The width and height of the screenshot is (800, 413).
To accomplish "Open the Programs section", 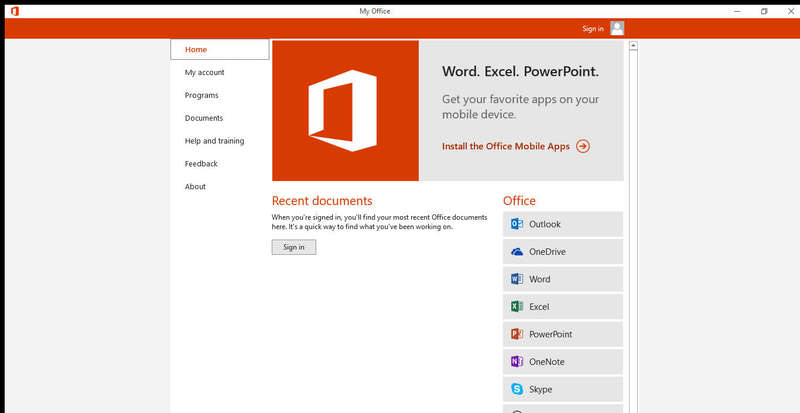I will pyautogui.click(x=202, y=95).
